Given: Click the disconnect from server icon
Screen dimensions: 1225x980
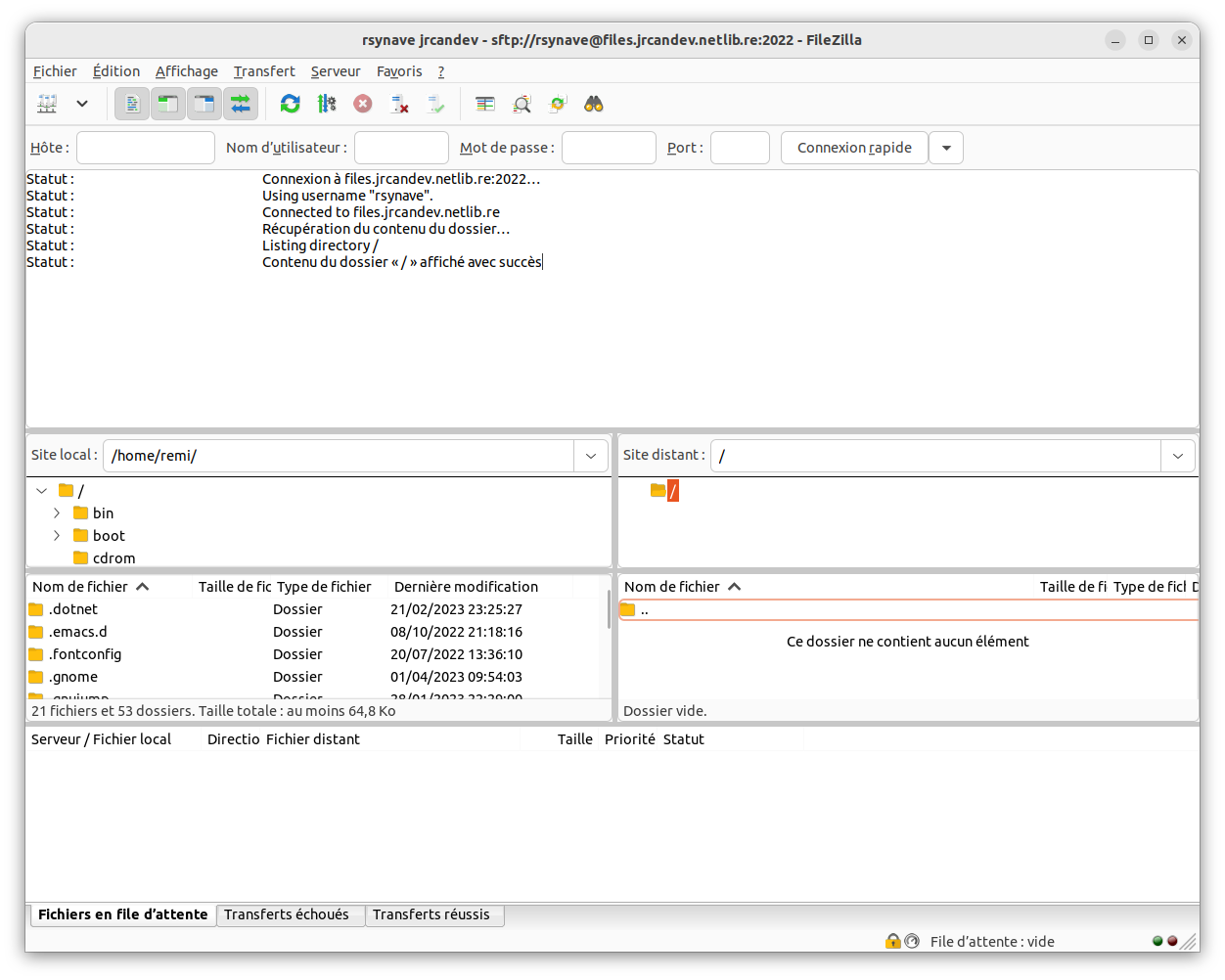Looking at the screenshot, I should click(x=399, y=104).
